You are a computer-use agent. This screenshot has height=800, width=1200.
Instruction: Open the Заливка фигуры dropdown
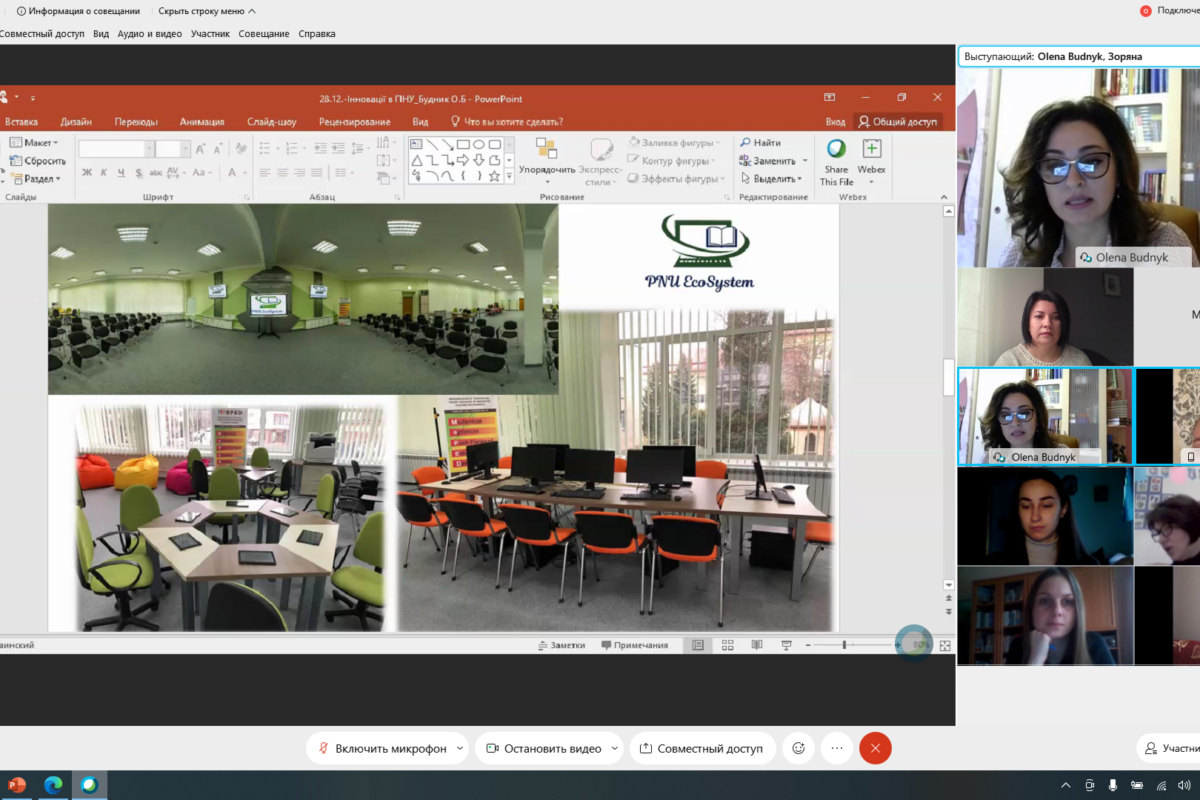673,143
